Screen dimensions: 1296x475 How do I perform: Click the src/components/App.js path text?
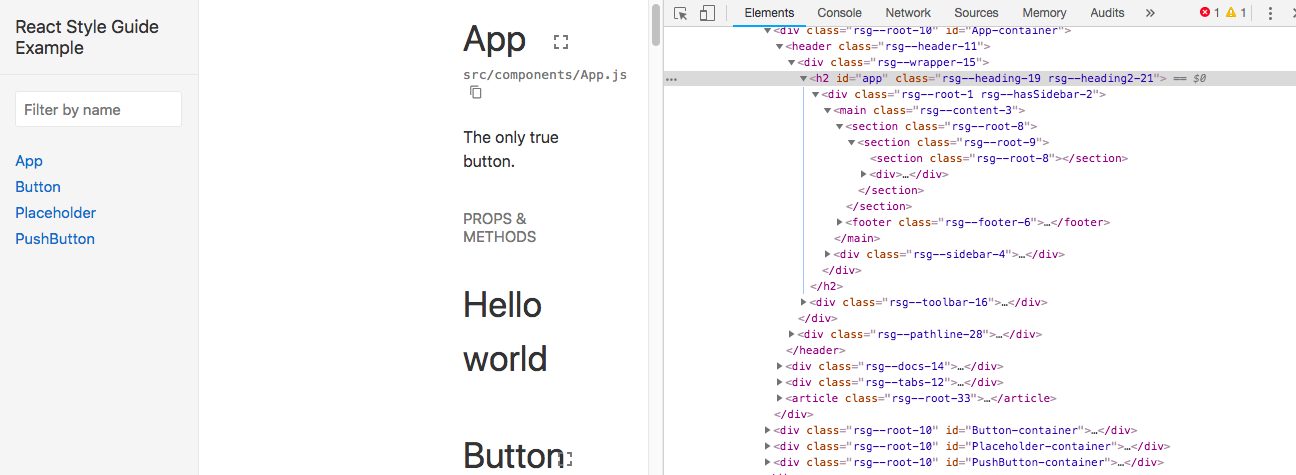point(545,75)
